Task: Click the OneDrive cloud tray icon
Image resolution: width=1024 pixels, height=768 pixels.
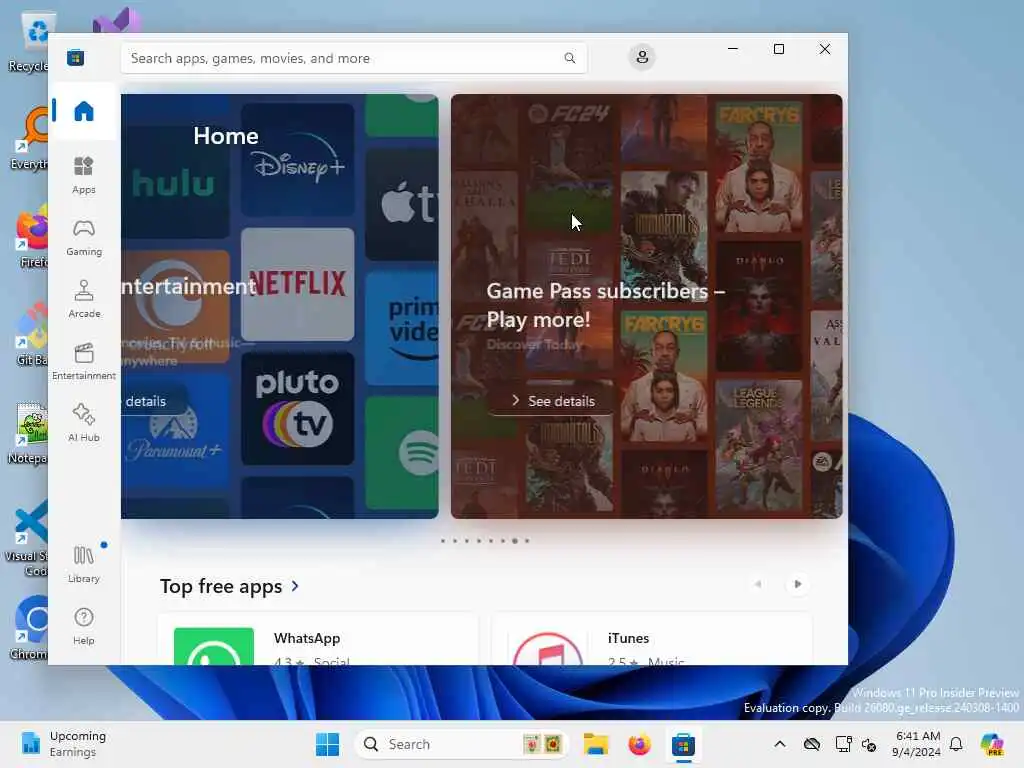Action: click(x=812, y=744)
